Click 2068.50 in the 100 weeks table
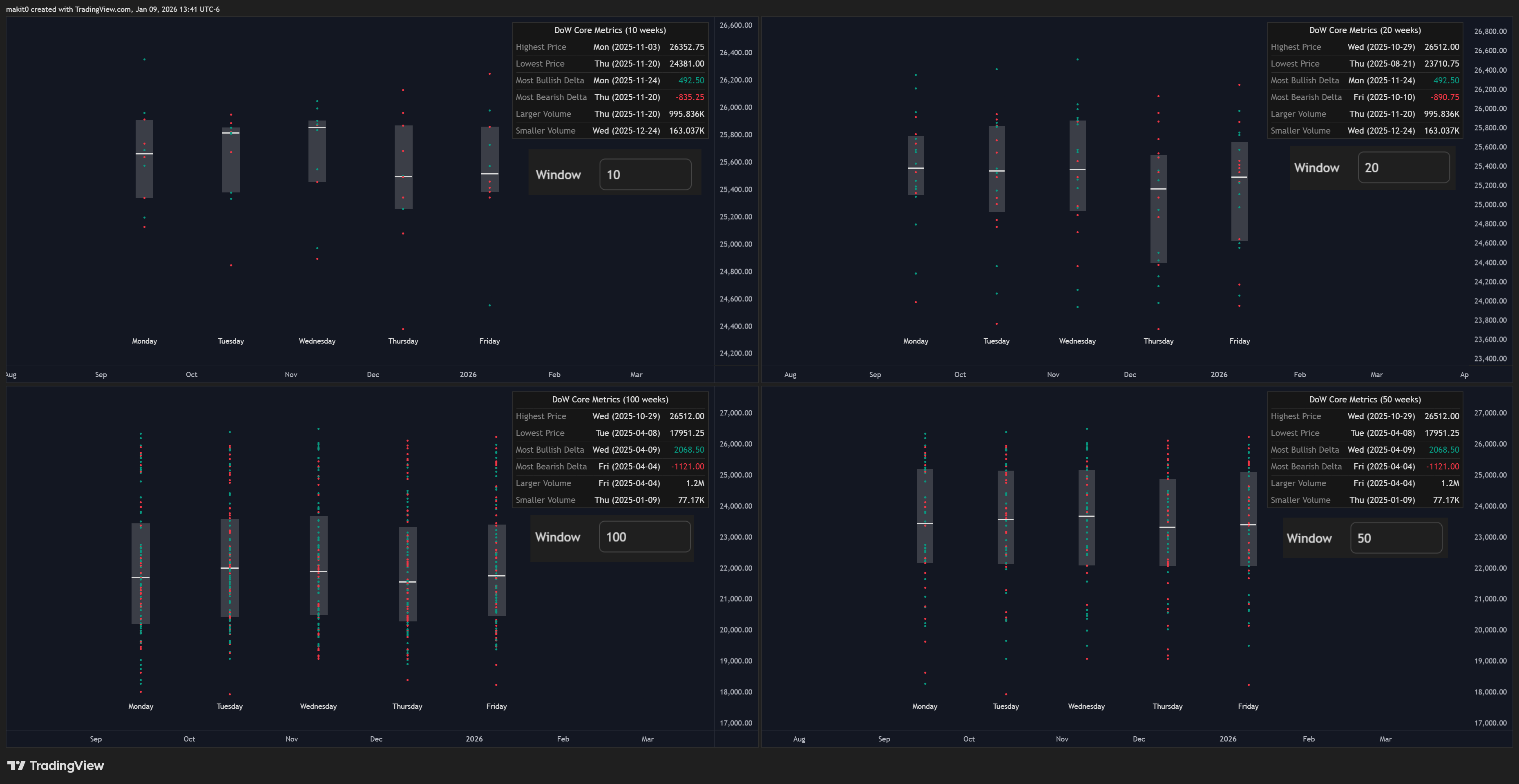The image size is (1519, 784). click(689, 449)
